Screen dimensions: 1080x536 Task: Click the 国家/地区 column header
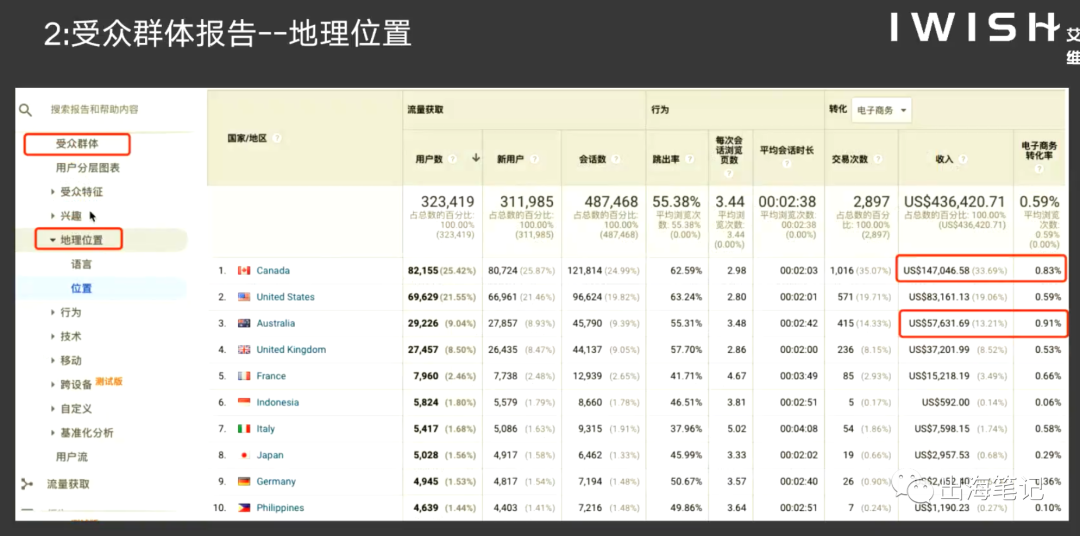(x=247, y=138)
